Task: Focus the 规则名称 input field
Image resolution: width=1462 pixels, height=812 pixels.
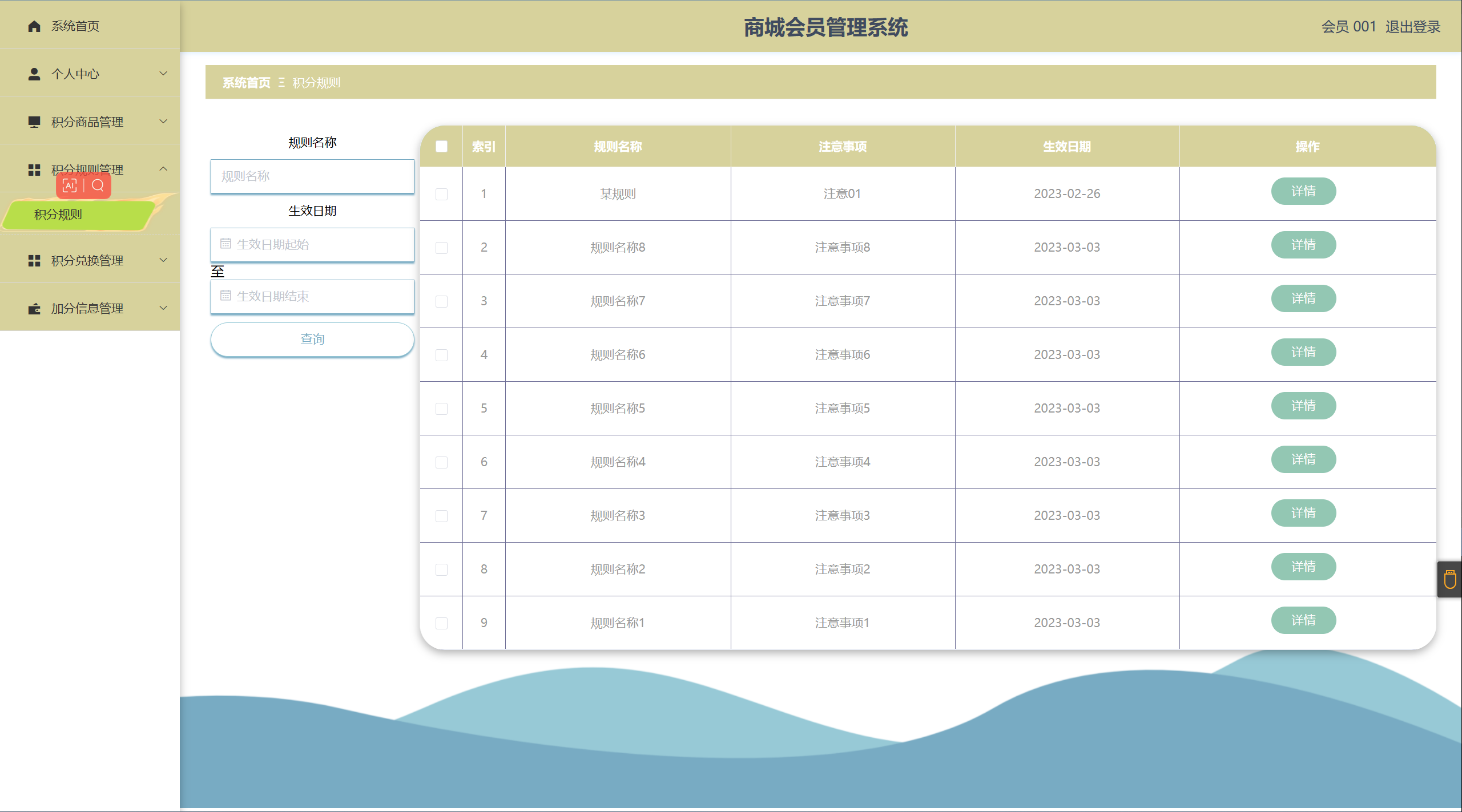Action: tap(312, 176)
